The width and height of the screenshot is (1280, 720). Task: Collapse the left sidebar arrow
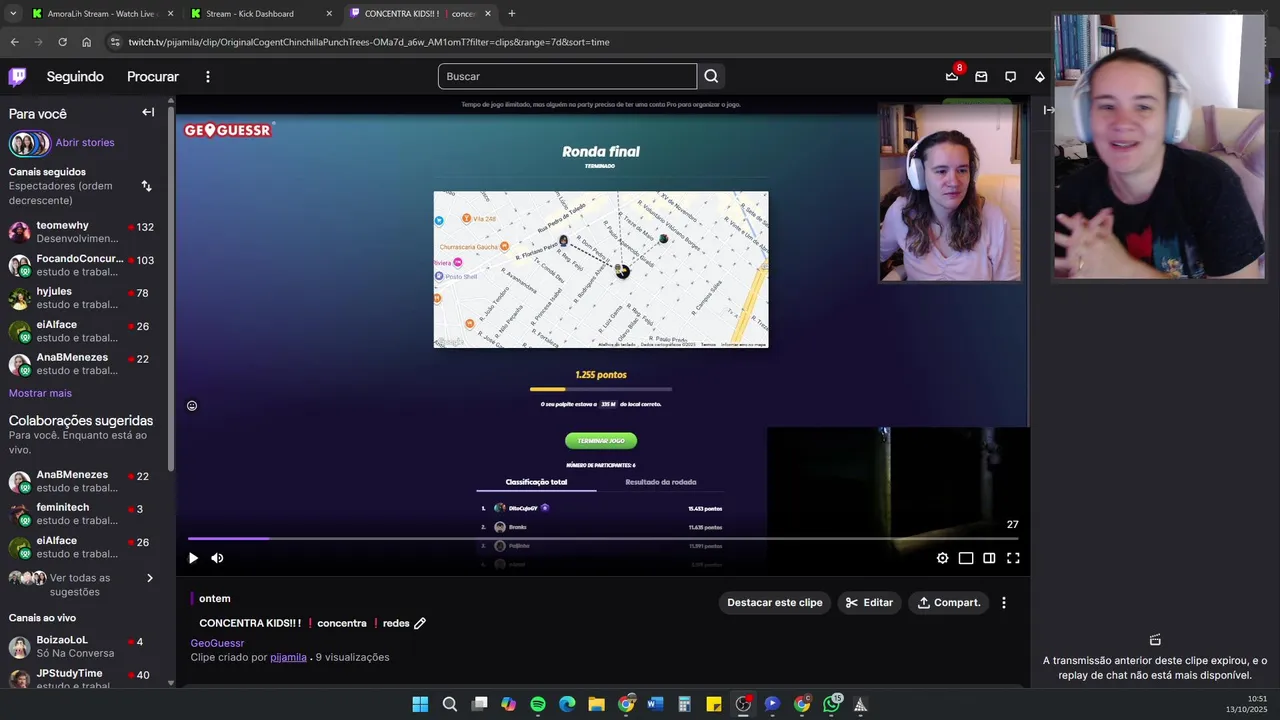[x=148, y=112]
